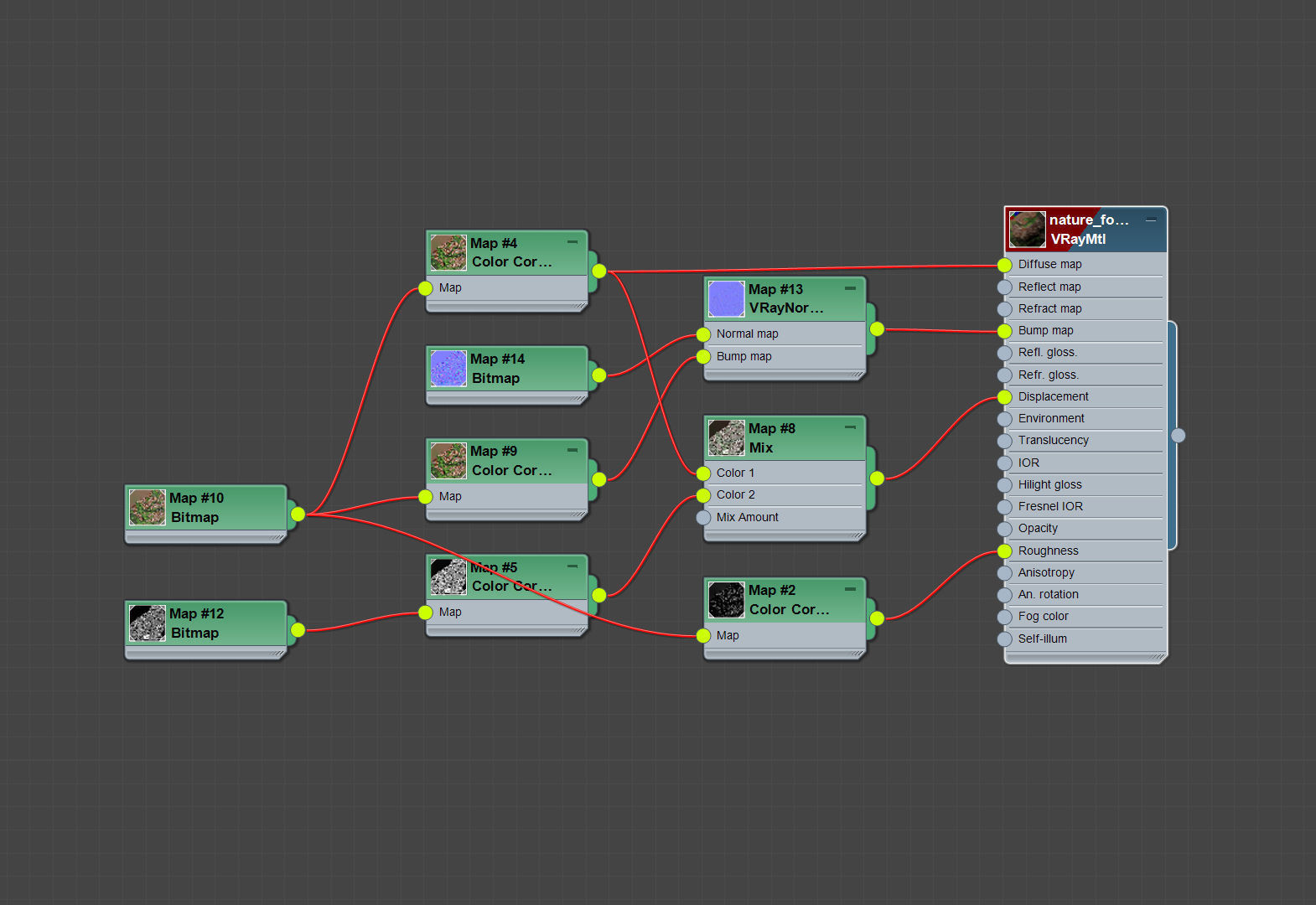Click the Map #4 output socket
1316x905 pixels.
click(598, 271)
